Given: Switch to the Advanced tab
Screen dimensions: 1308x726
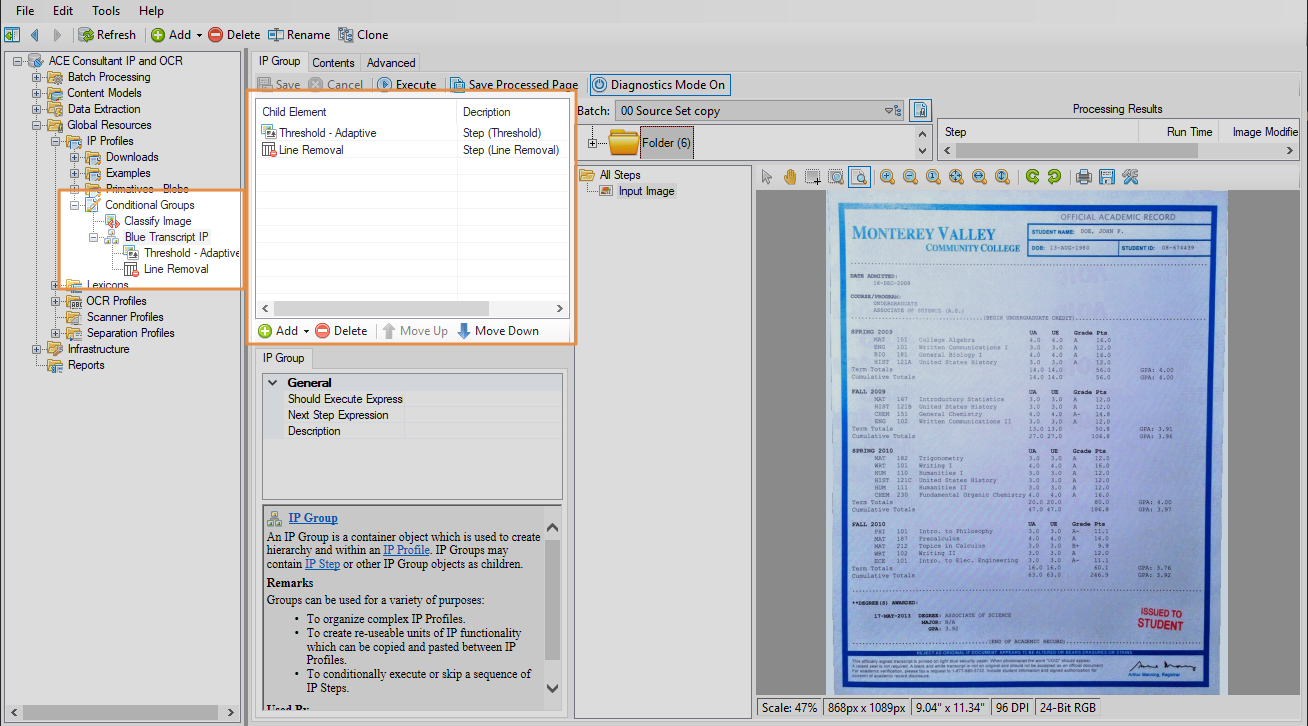Looking at the screenshot, I should (x=390, y=62).
